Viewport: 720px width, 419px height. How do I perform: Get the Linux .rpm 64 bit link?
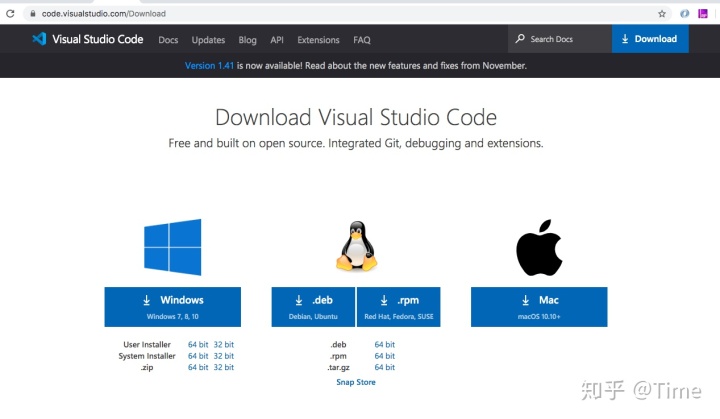pyautogui.click(x=385, y=356)
